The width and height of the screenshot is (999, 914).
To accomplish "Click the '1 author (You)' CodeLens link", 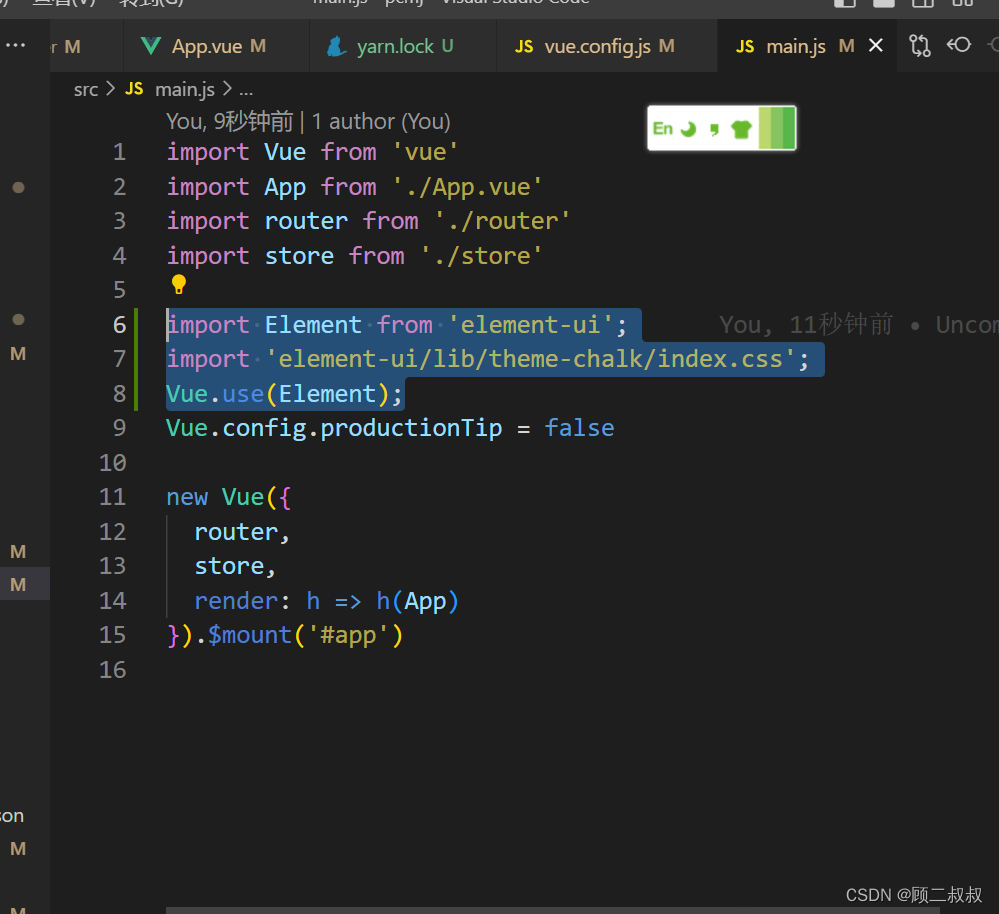I will point(382,121).
